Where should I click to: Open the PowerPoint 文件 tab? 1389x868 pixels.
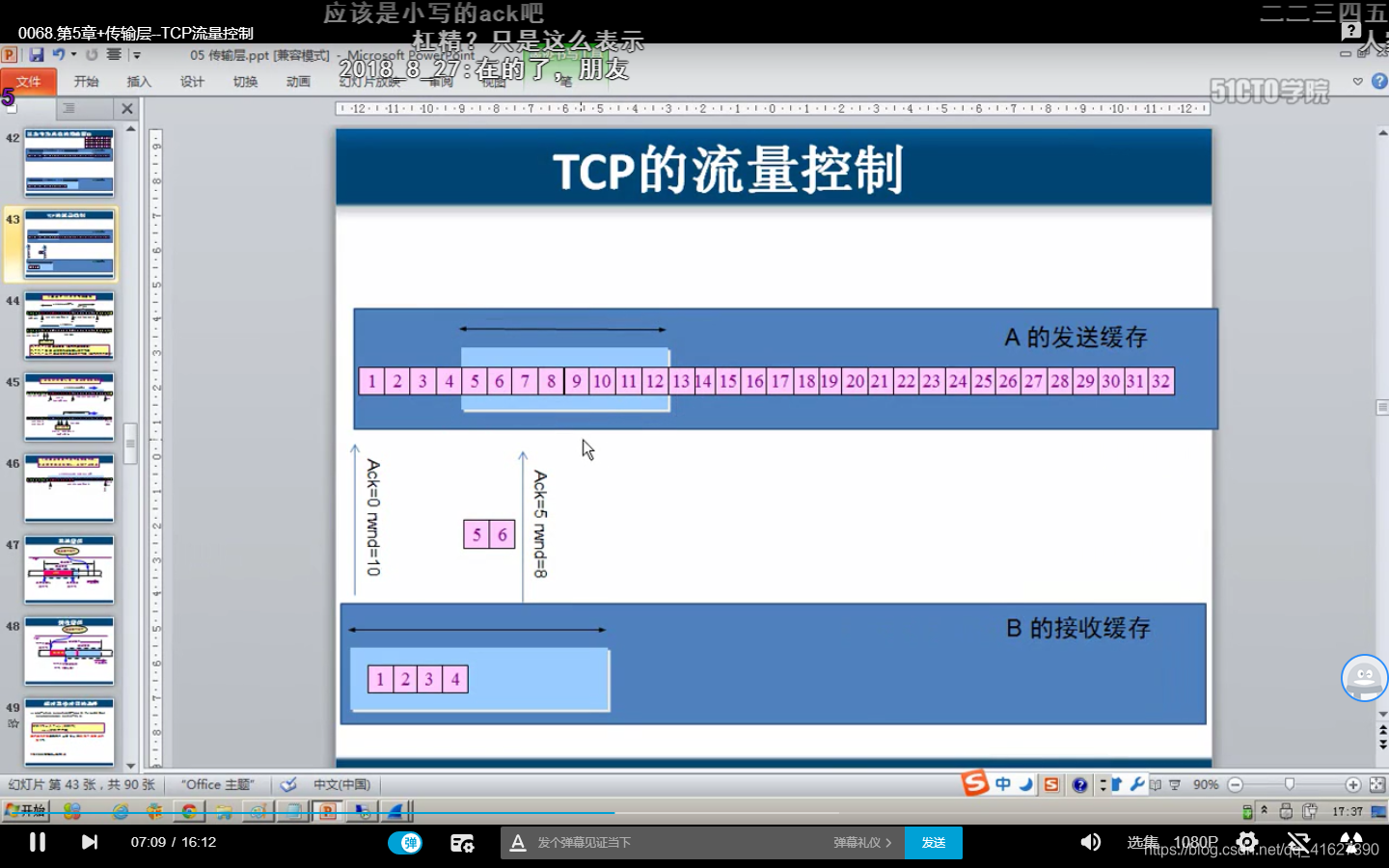click(28, 82)
